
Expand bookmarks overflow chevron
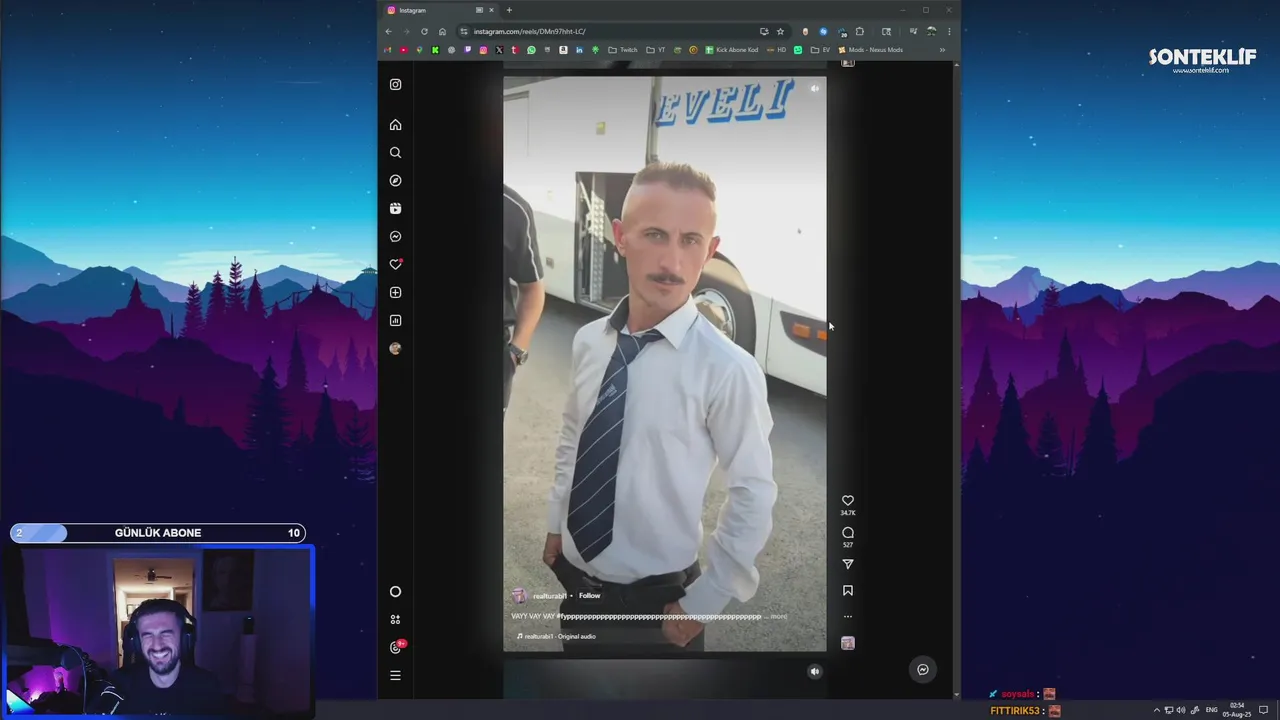tap(942, 50)
